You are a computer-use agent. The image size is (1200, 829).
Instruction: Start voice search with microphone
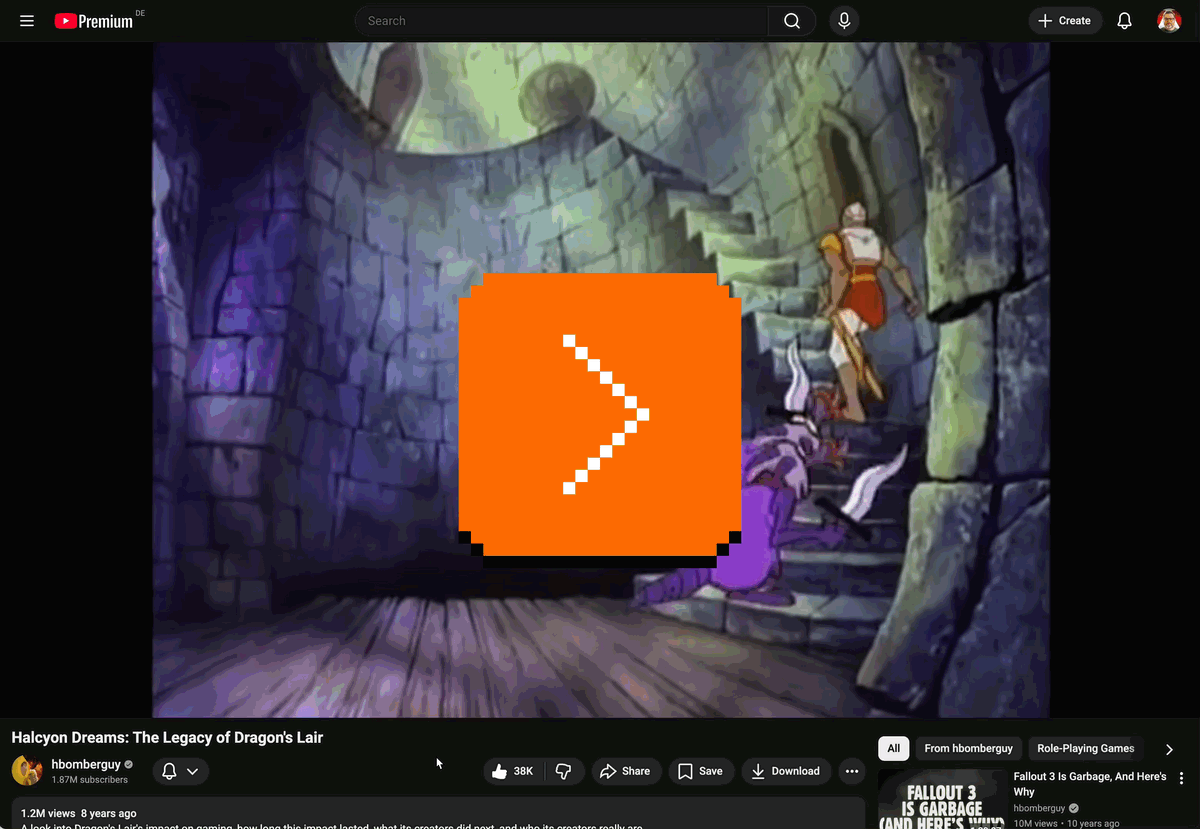pos(844,21)
